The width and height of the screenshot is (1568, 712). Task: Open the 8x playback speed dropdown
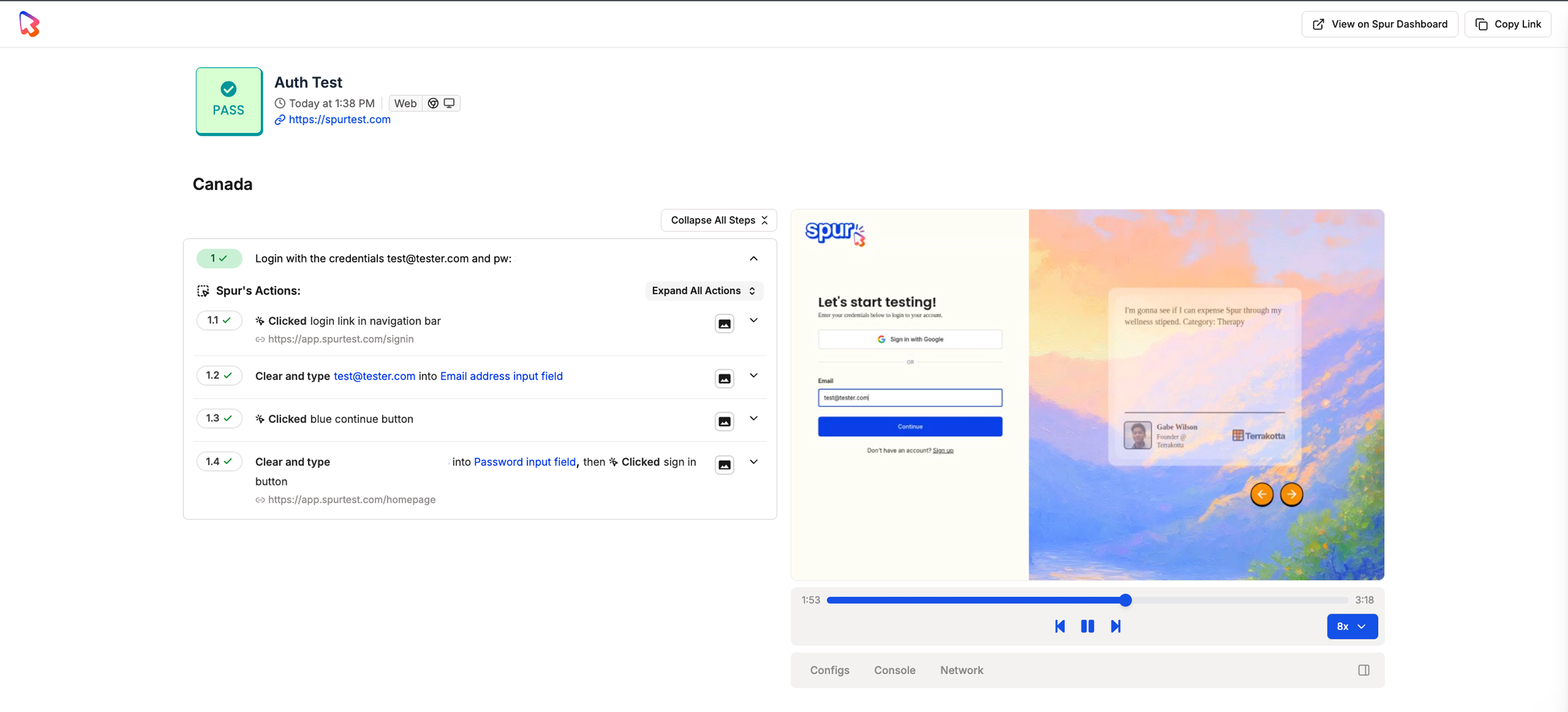click(x=1352, y=626)
